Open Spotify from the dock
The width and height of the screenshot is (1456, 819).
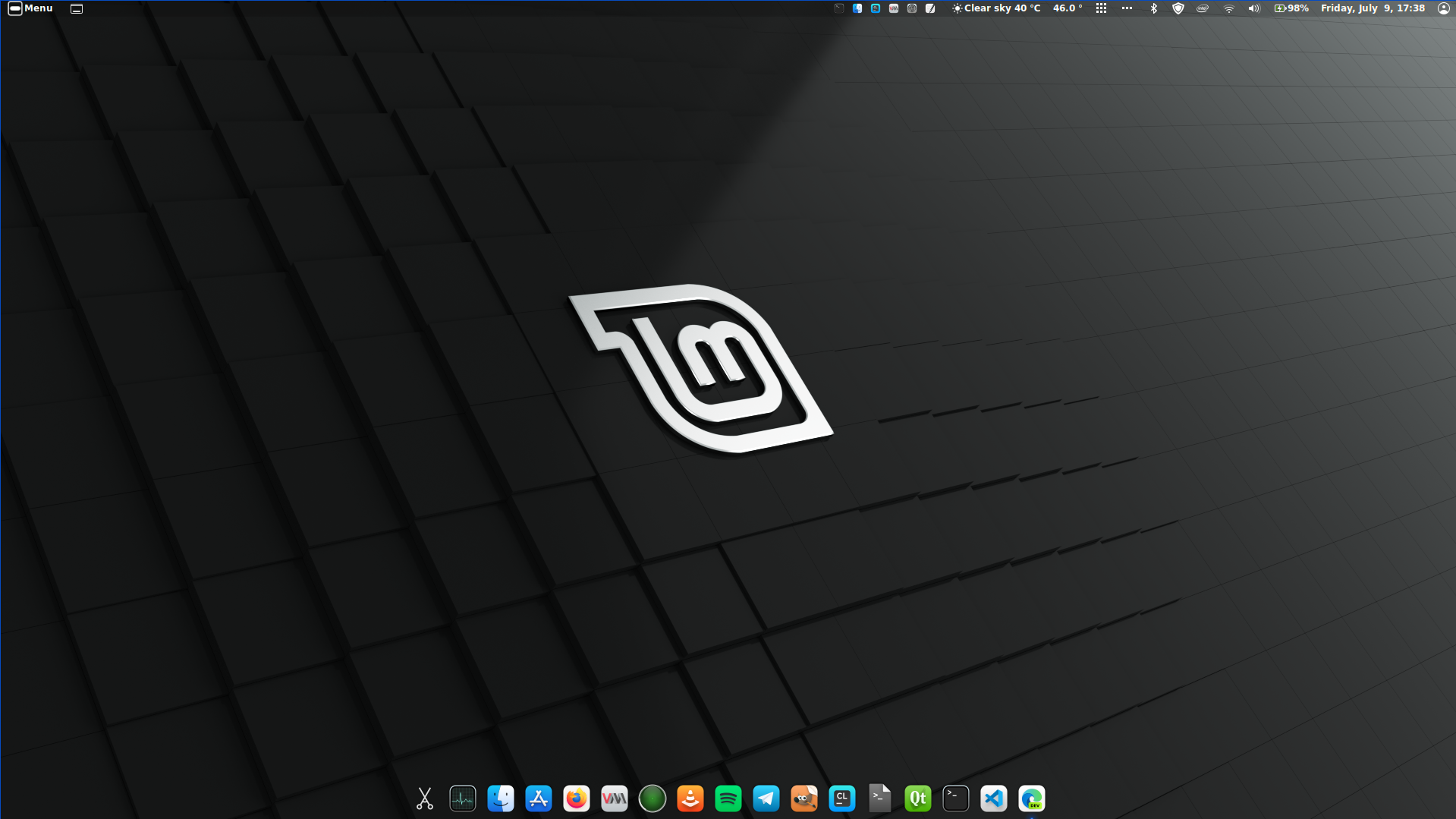pyautogui.click(x=728, y=799)
